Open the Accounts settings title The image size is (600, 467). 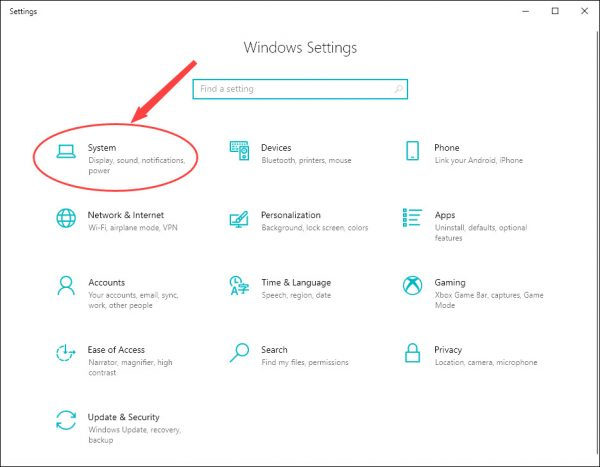106,282
